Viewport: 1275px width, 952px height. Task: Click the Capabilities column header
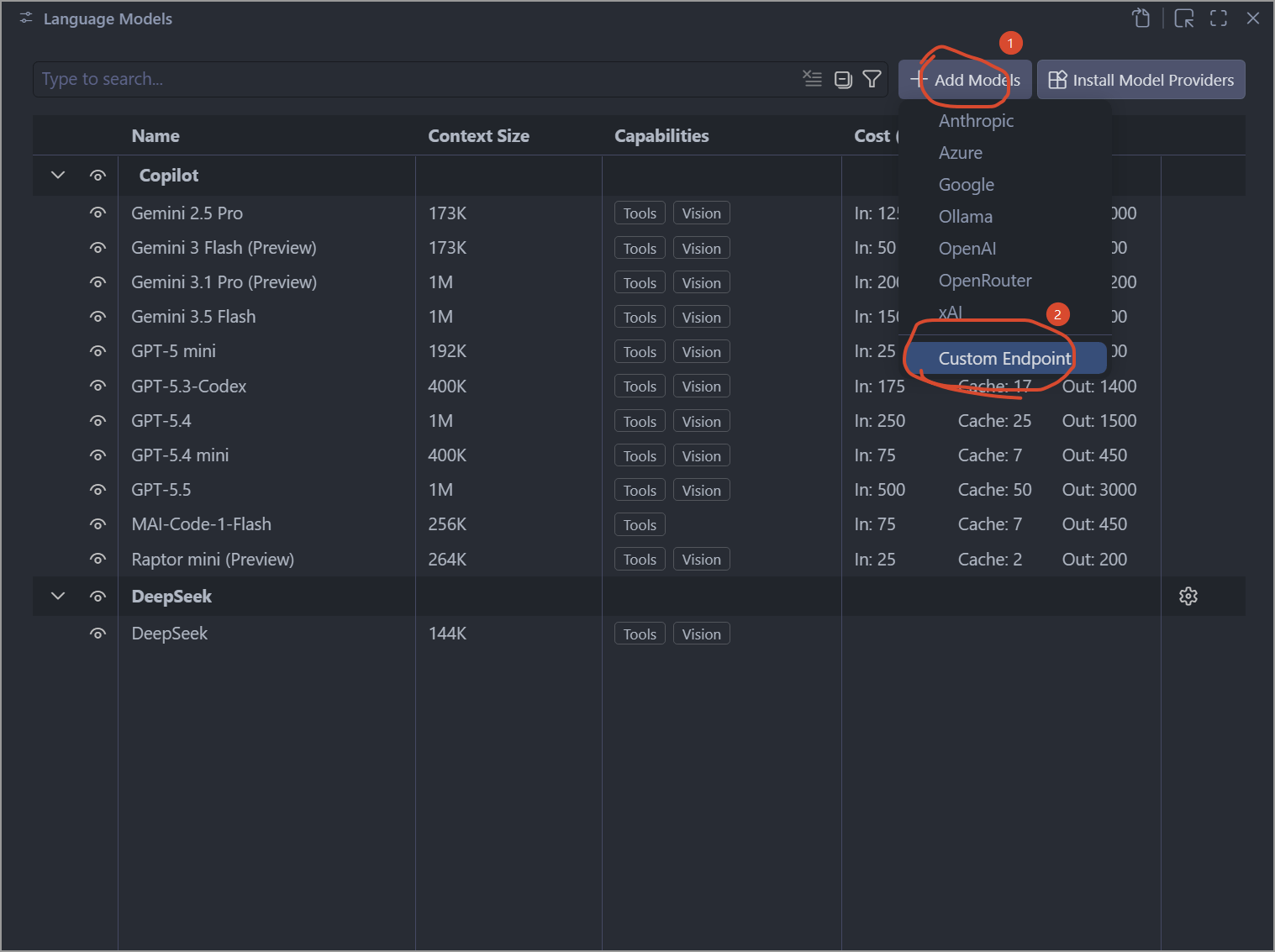[662, 136]
